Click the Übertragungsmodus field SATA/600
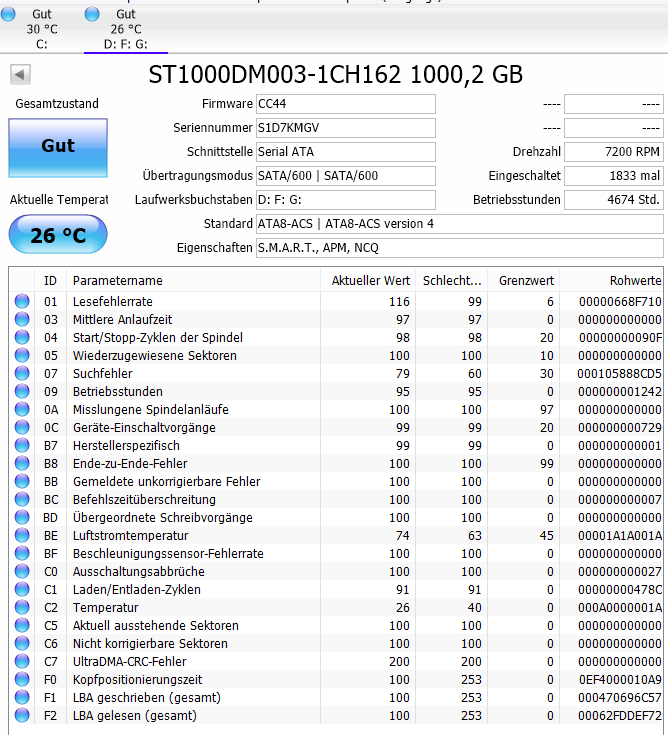The height and width of the screenshot is (735, 668). [345, 176]
